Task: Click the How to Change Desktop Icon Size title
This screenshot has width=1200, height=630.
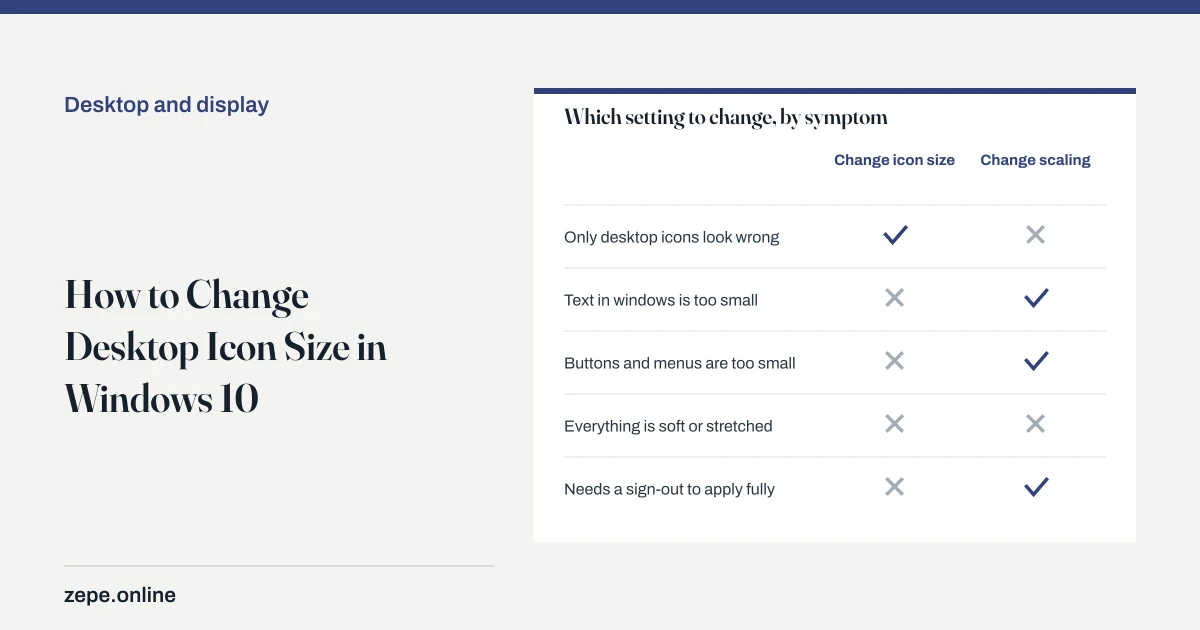Action: point(226,347)
